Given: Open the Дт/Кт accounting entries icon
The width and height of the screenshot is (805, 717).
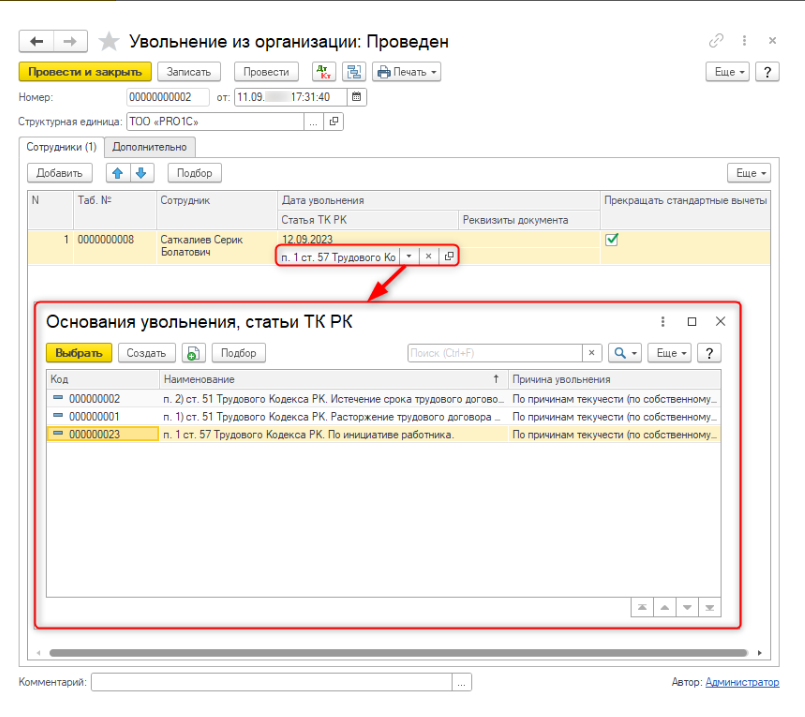Looking at the screenshot, I should [324, 72].
